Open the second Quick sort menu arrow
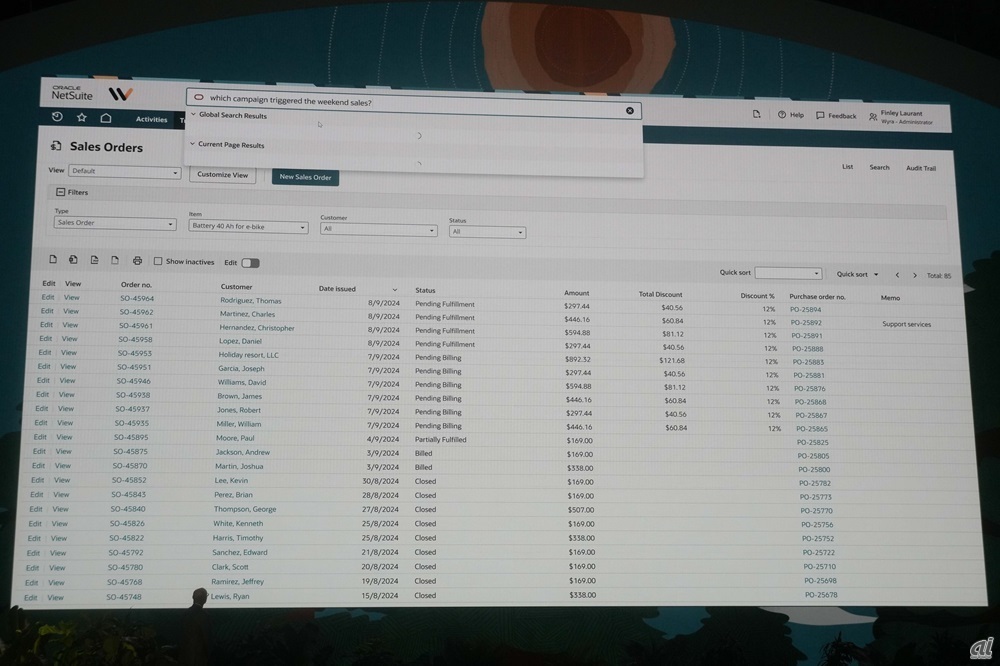The width and height of the screenshot is (1000, 666). click(876, 274)
